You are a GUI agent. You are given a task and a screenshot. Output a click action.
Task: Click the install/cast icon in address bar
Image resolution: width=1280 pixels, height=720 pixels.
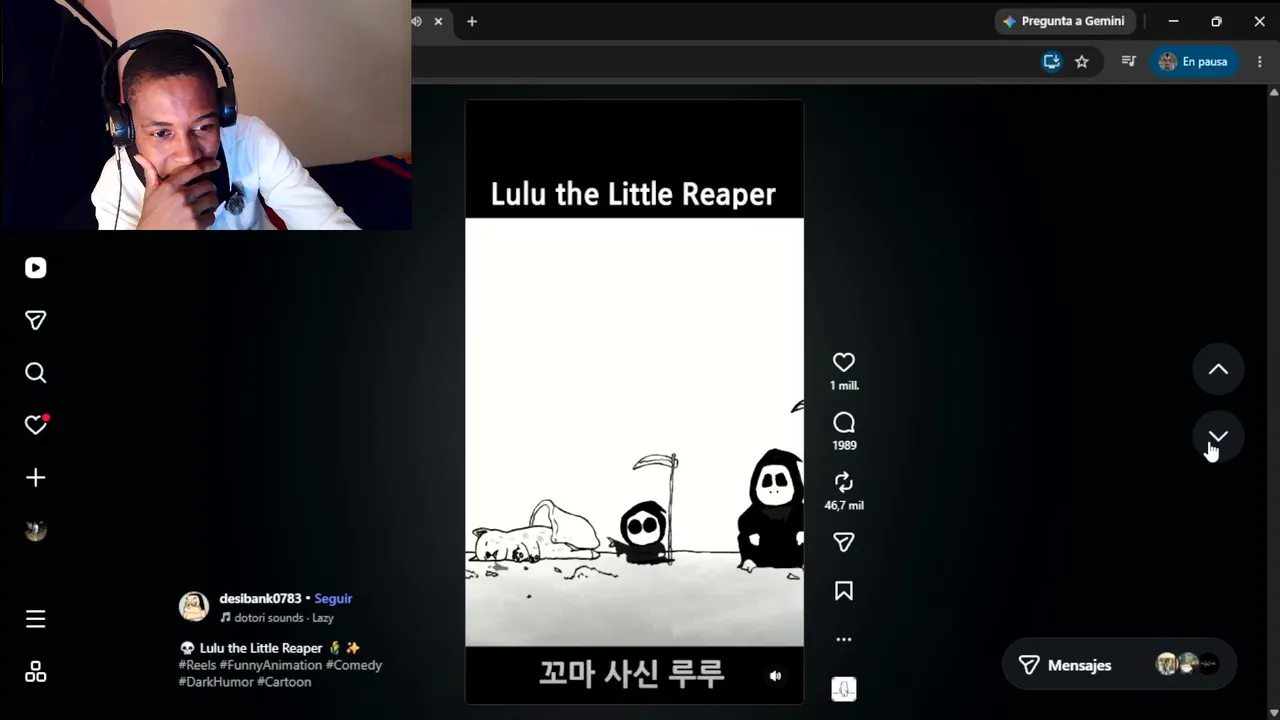click(1051, 62)
